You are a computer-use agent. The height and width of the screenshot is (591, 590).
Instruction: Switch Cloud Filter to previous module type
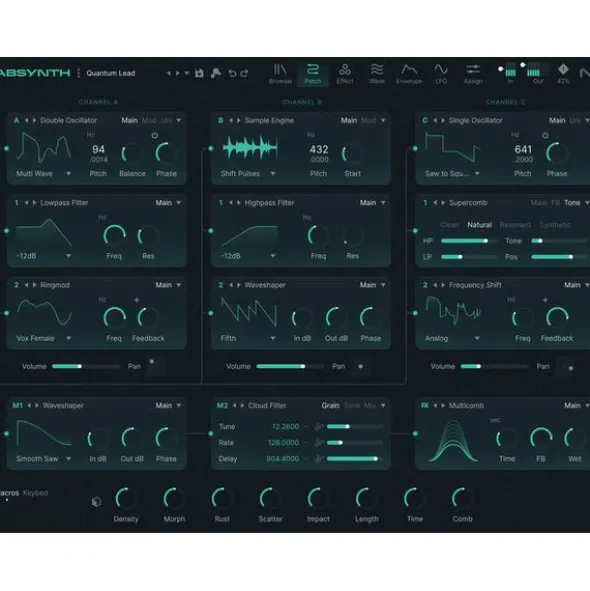(x=234, y=406)
